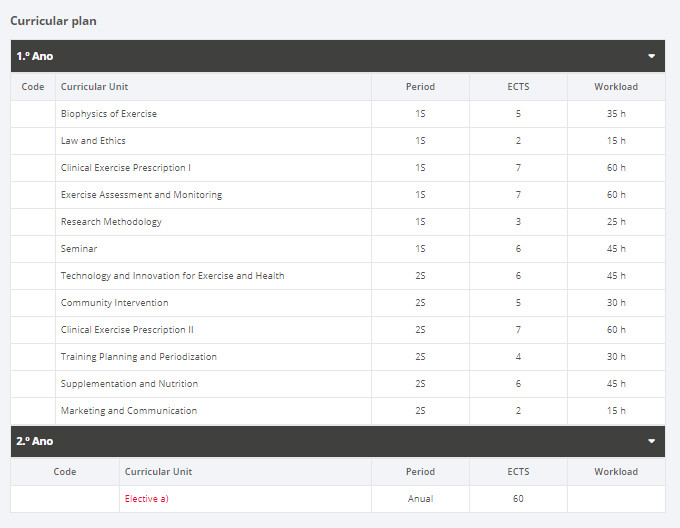Click Clinical Exercise Prescription I
680x528 pixels.
coord(126,168)
